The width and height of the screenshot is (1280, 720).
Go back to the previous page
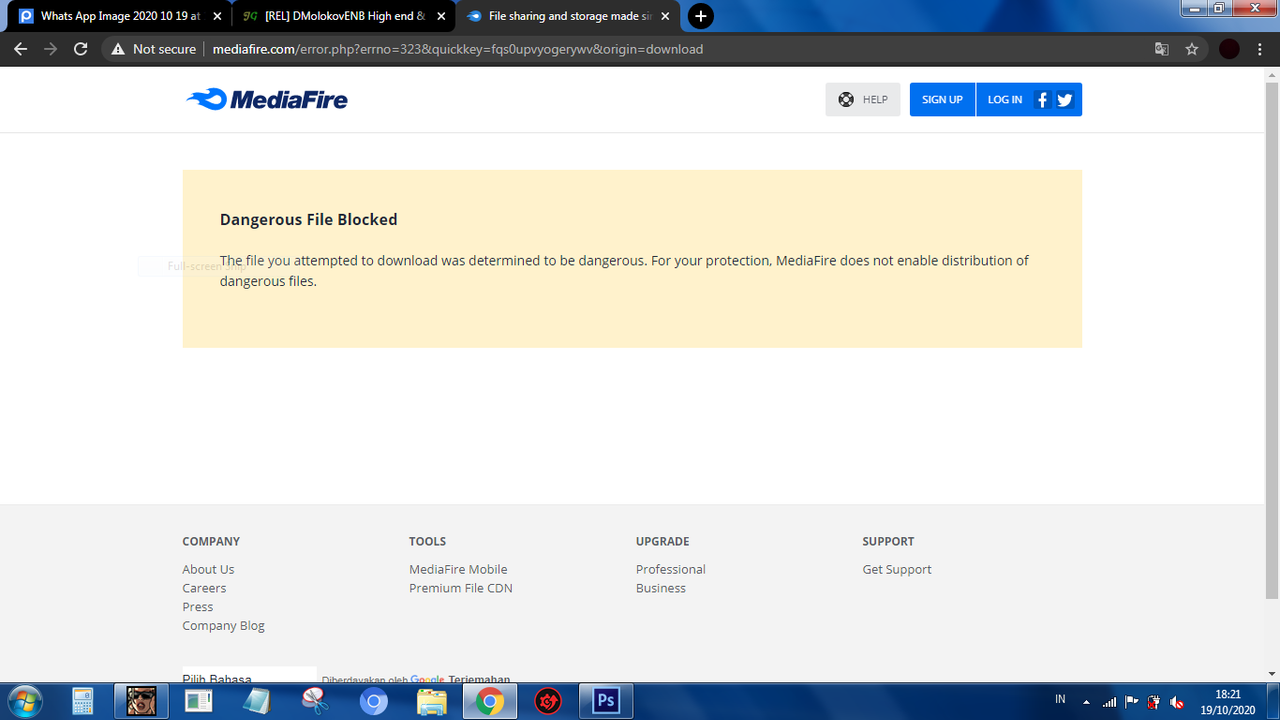point(20,49)
